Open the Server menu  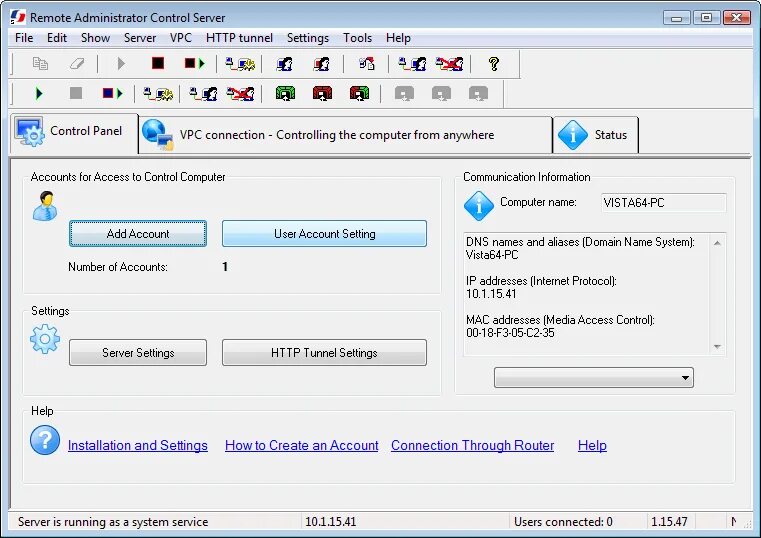point(140,38)
